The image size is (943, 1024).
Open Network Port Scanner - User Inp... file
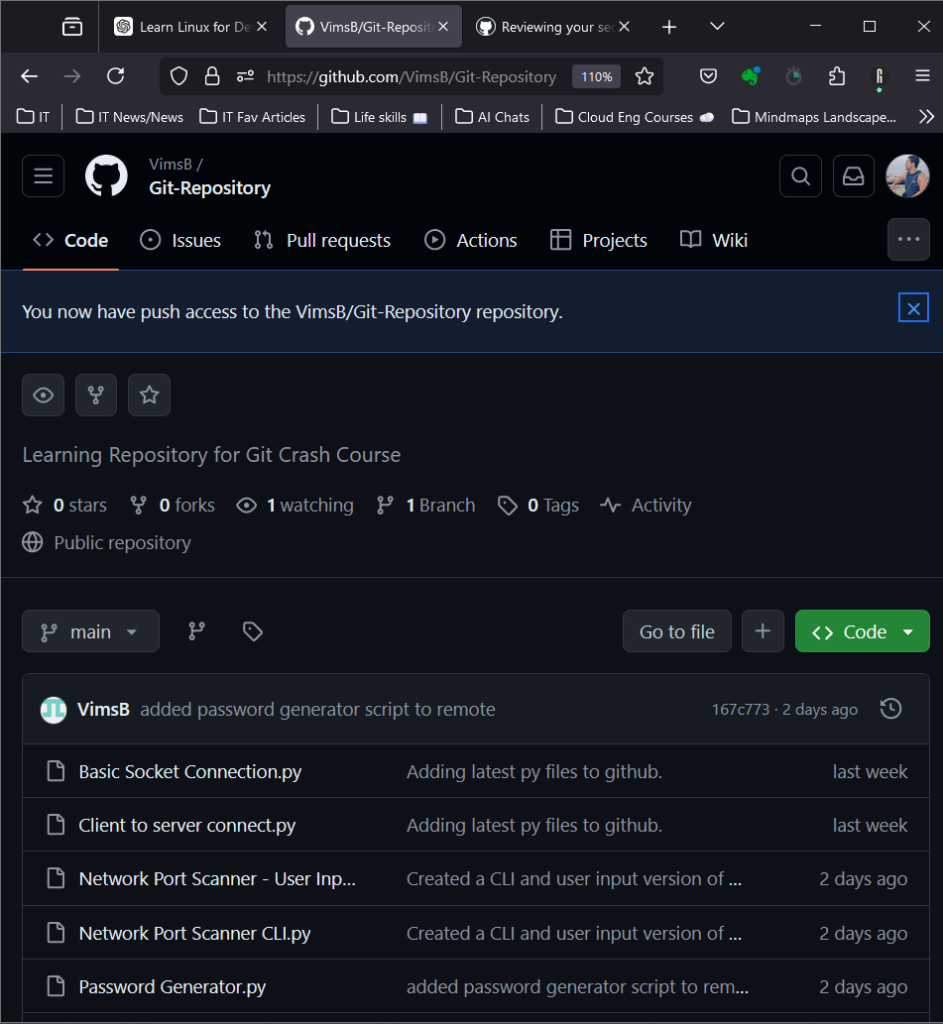[x=217, y=878]
